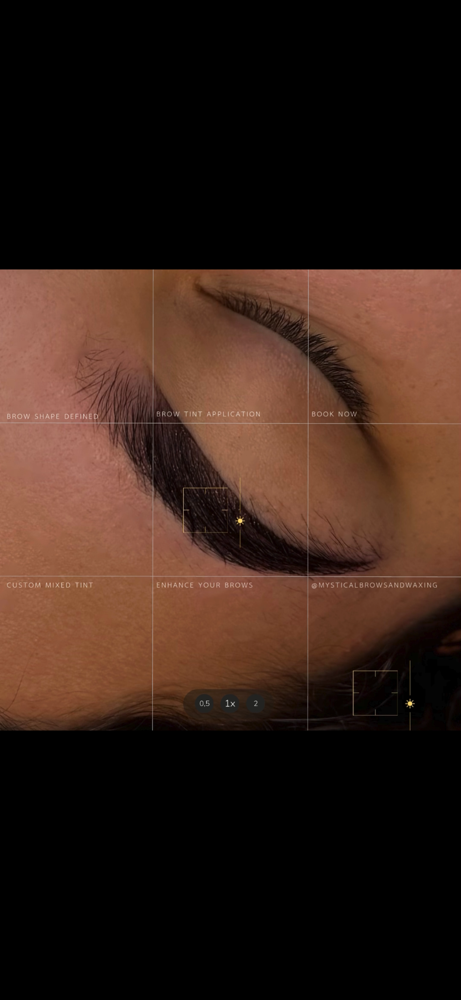Screen dimensions: 461x1000
Task: Tap the 'CUSTOM MIXED TINT' caption
Action: (x=50, y=585)
